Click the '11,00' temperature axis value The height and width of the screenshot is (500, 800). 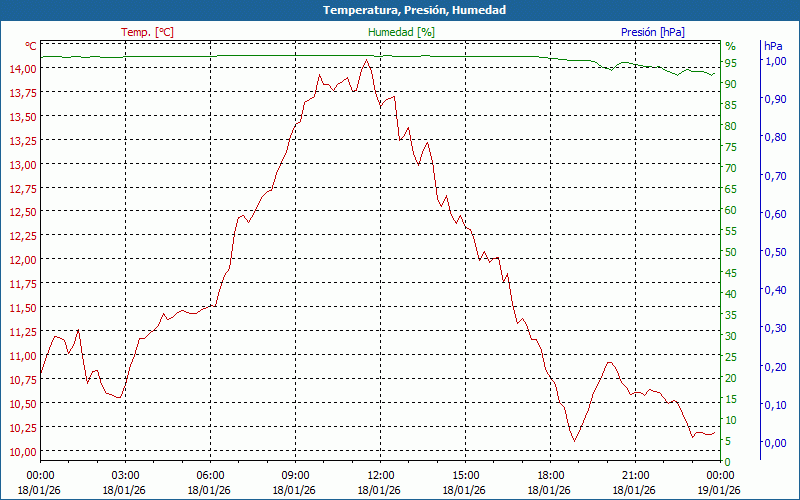pyautogui.click(x=23, y=356)
